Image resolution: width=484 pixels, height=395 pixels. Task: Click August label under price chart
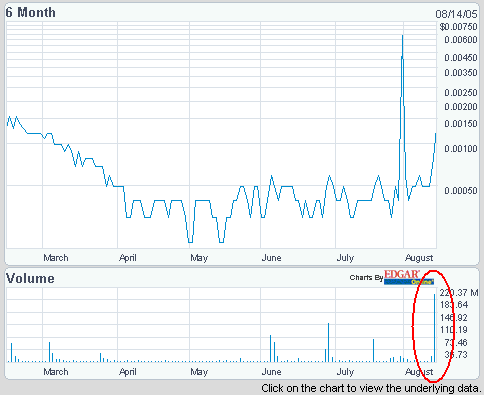(x=419, y=258)
